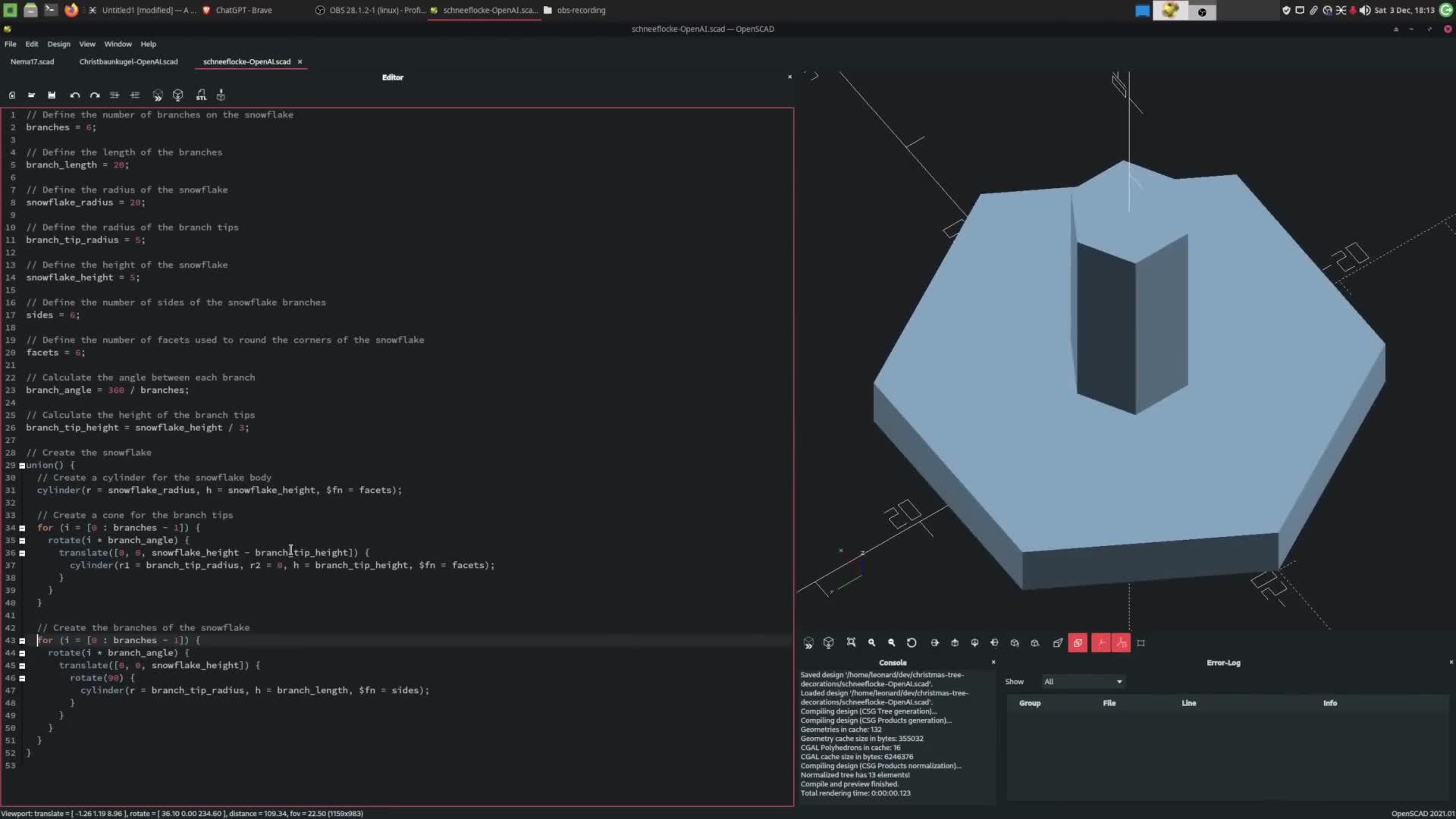Image resolution: width=1456 pixels, height=819 pixels.
Task: Expand the rotate block at line 44
Action: 21,653
